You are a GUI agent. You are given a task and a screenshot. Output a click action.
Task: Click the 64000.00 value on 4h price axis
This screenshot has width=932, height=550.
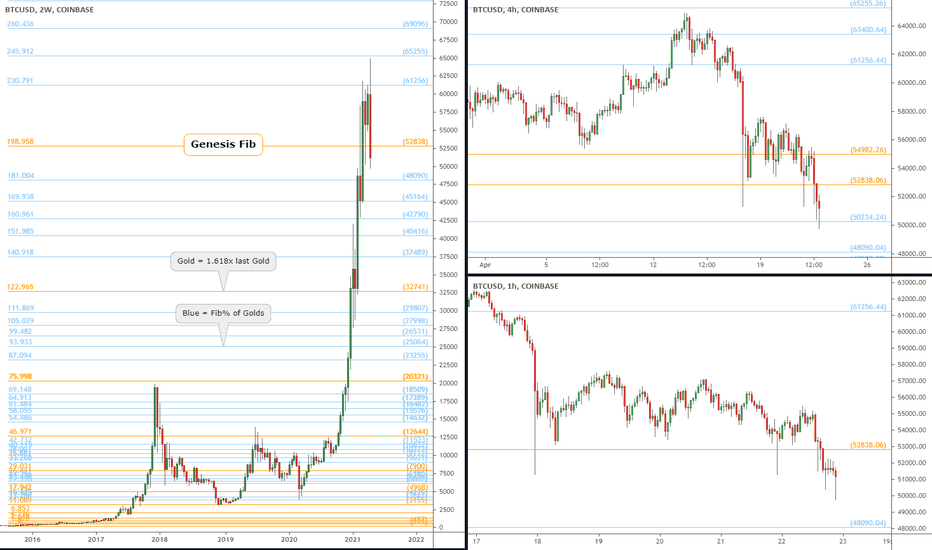coord(912,26)
